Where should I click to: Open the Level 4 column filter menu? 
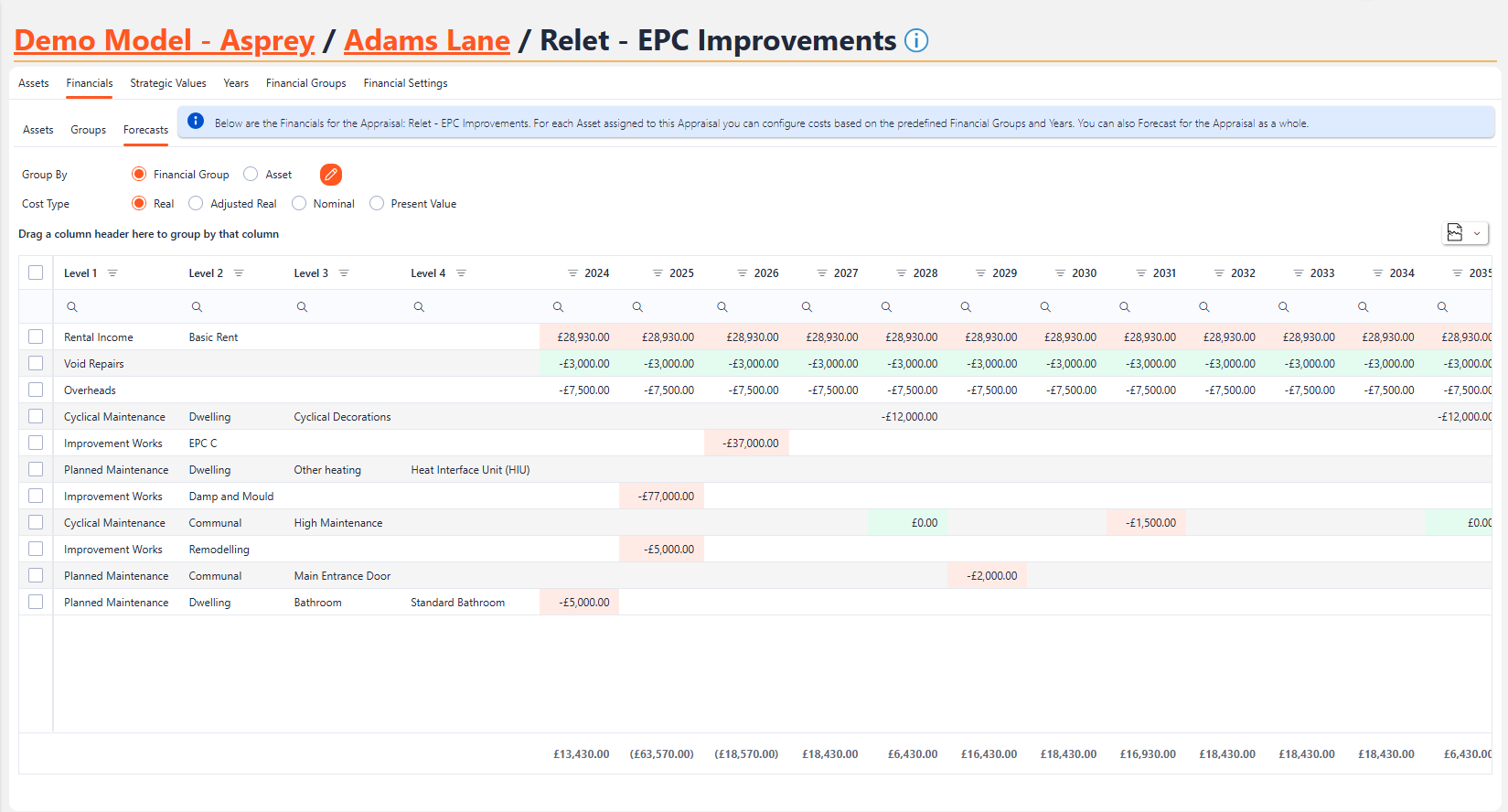461,273
